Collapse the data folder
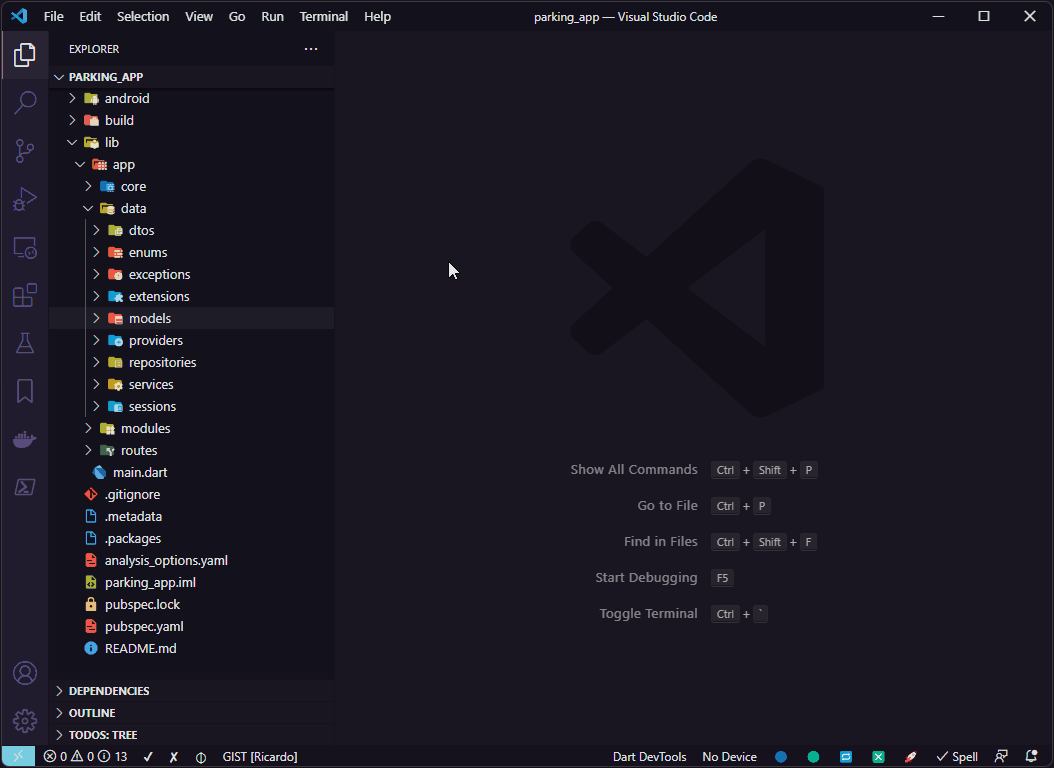The width and height of the screenshot is (1054, 768). pos(192,208)
